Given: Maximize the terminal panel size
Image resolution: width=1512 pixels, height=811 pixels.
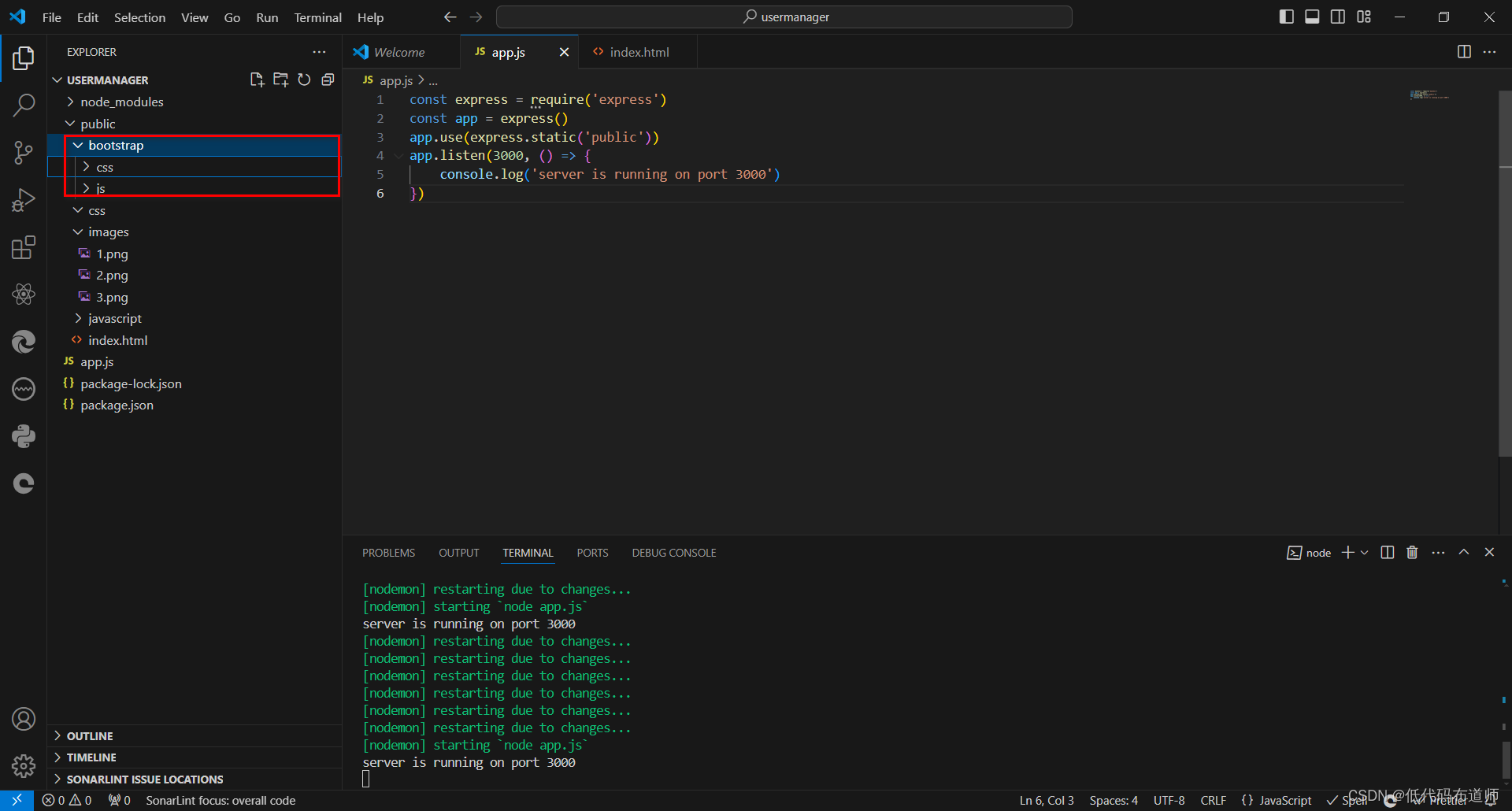Looking at the screenshot, I should (1464, 553).
